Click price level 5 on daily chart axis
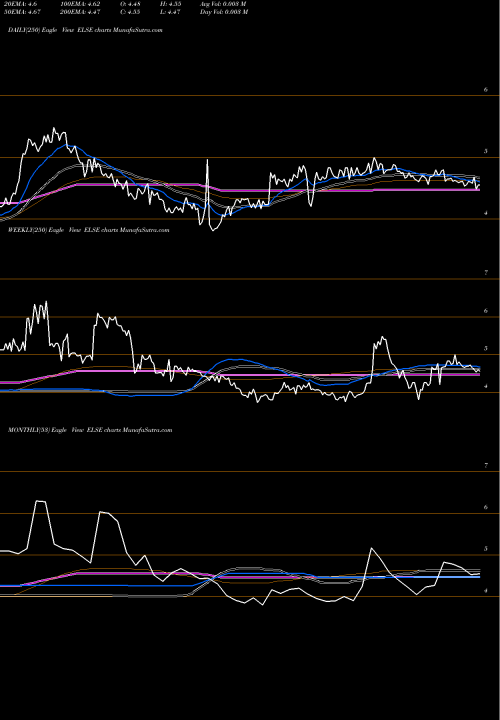Viewport: 500px width, 720px height. 486,151
